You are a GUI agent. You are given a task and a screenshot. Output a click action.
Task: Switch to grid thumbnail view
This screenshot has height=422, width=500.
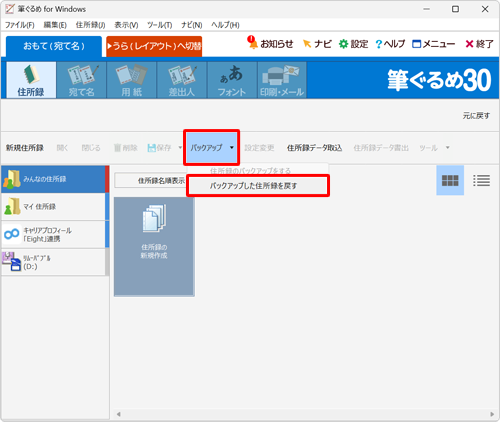450,180
